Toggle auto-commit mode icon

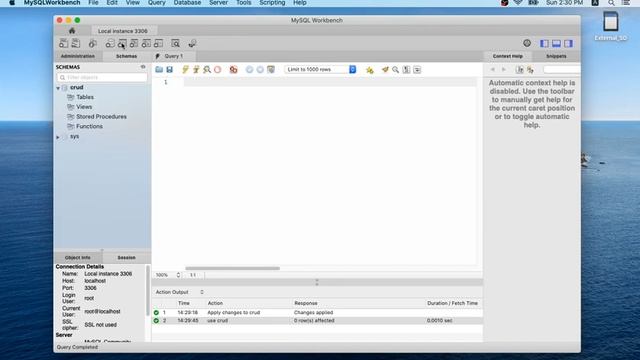click(x=271, y=69)
